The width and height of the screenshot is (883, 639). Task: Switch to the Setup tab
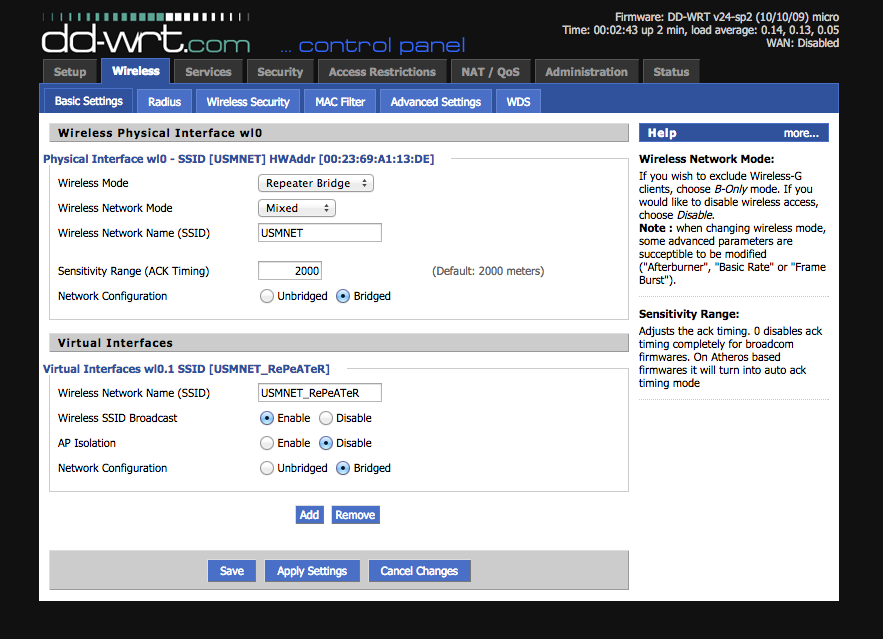pos(70,72)
